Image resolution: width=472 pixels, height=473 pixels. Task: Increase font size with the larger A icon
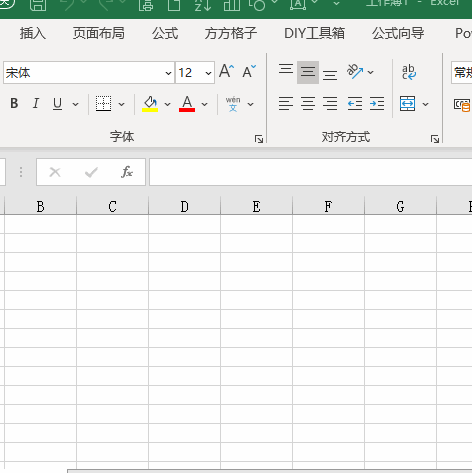point(227,71)
